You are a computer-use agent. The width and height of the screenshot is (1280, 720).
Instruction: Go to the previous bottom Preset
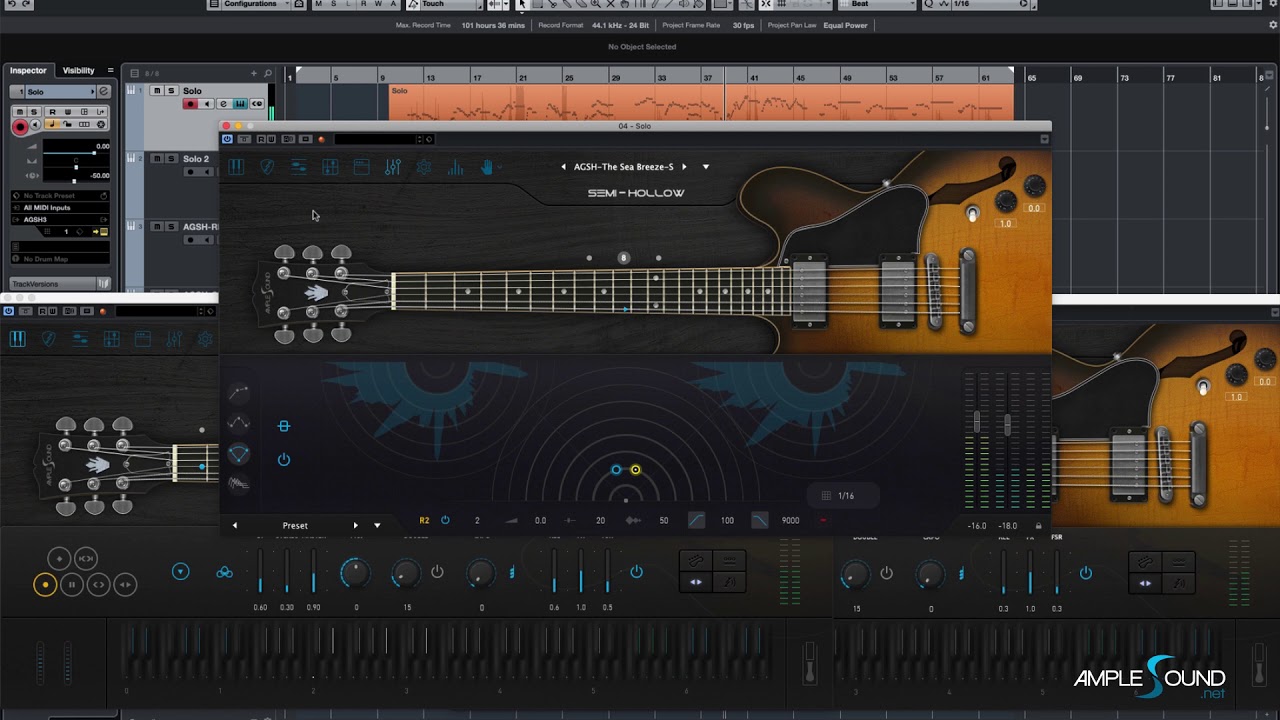235,525
